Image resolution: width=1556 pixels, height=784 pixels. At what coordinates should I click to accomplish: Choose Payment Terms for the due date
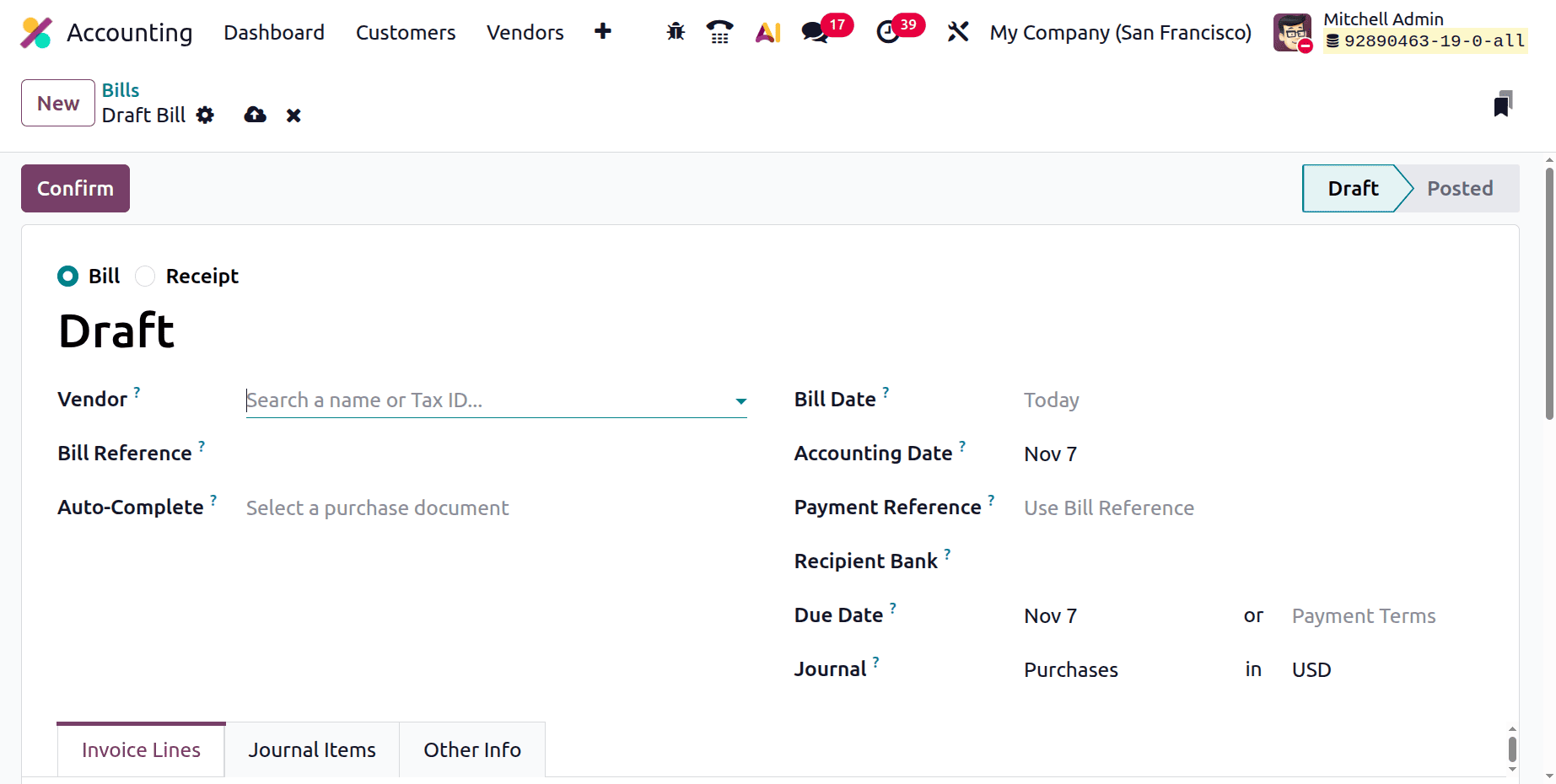1363,615
